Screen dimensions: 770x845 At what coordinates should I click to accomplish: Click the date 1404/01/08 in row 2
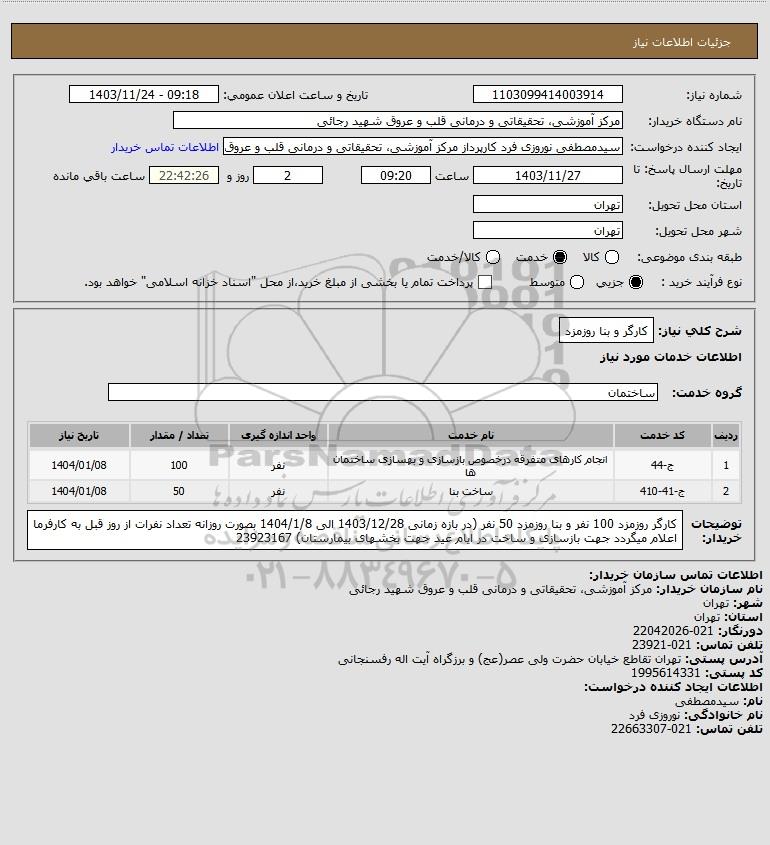(79, 491)
